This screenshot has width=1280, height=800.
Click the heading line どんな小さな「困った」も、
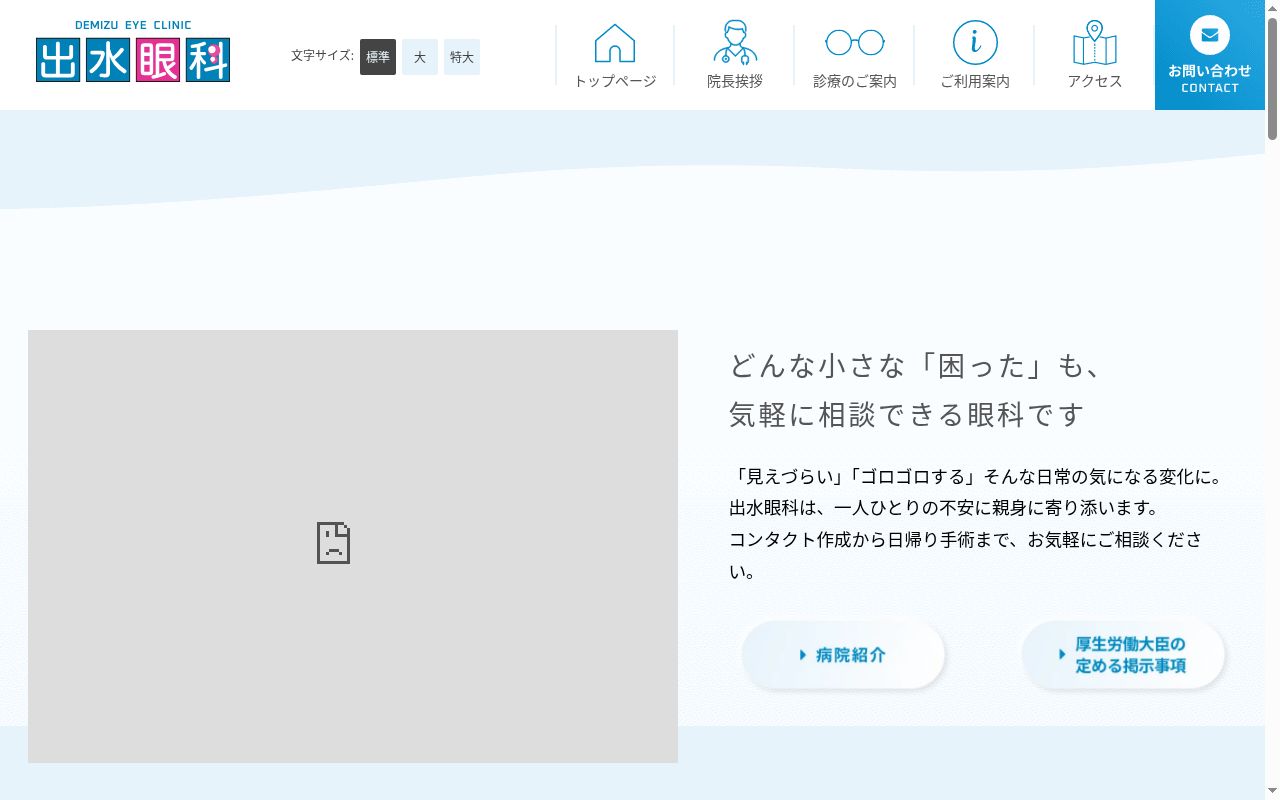coord(917,366)
